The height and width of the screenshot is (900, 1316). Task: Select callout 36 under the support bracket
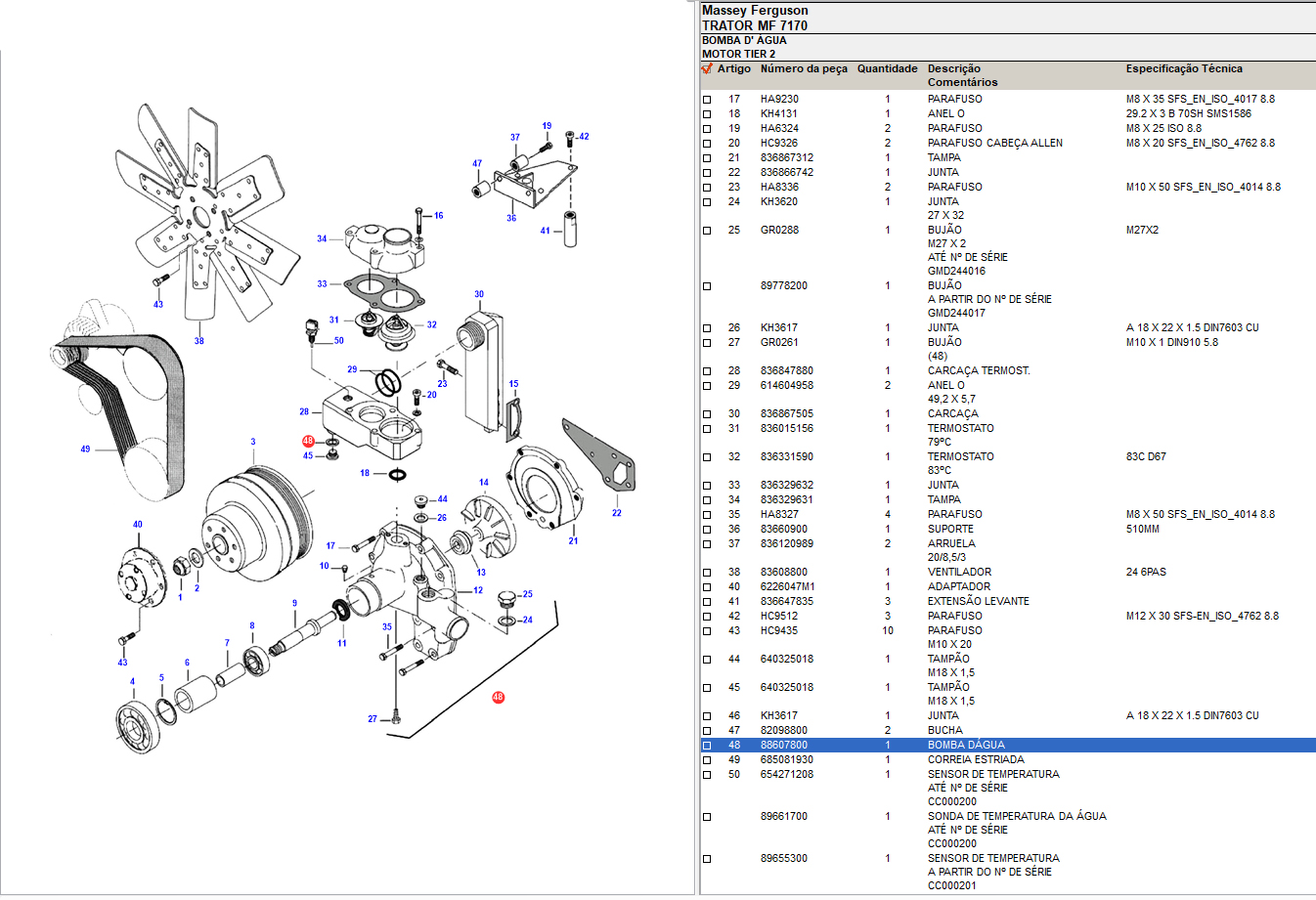[511, 218]
